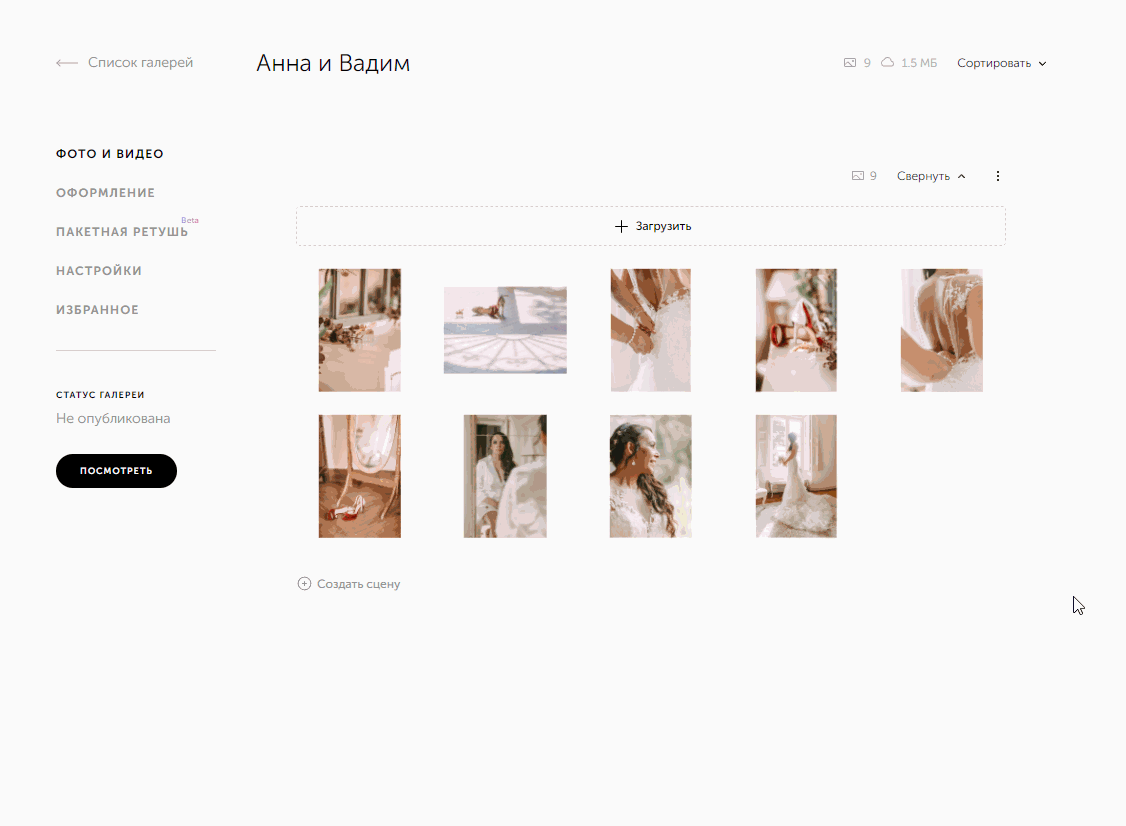Click the Список галерей link

click(140, 63)
